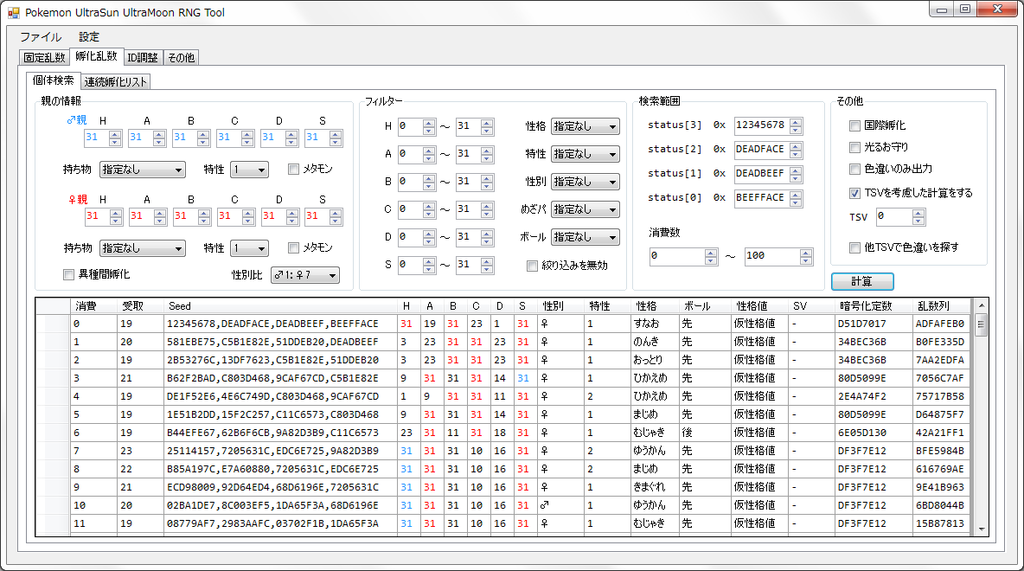Enable 異種間孵化 checkbox

click(x=69, y=274)
